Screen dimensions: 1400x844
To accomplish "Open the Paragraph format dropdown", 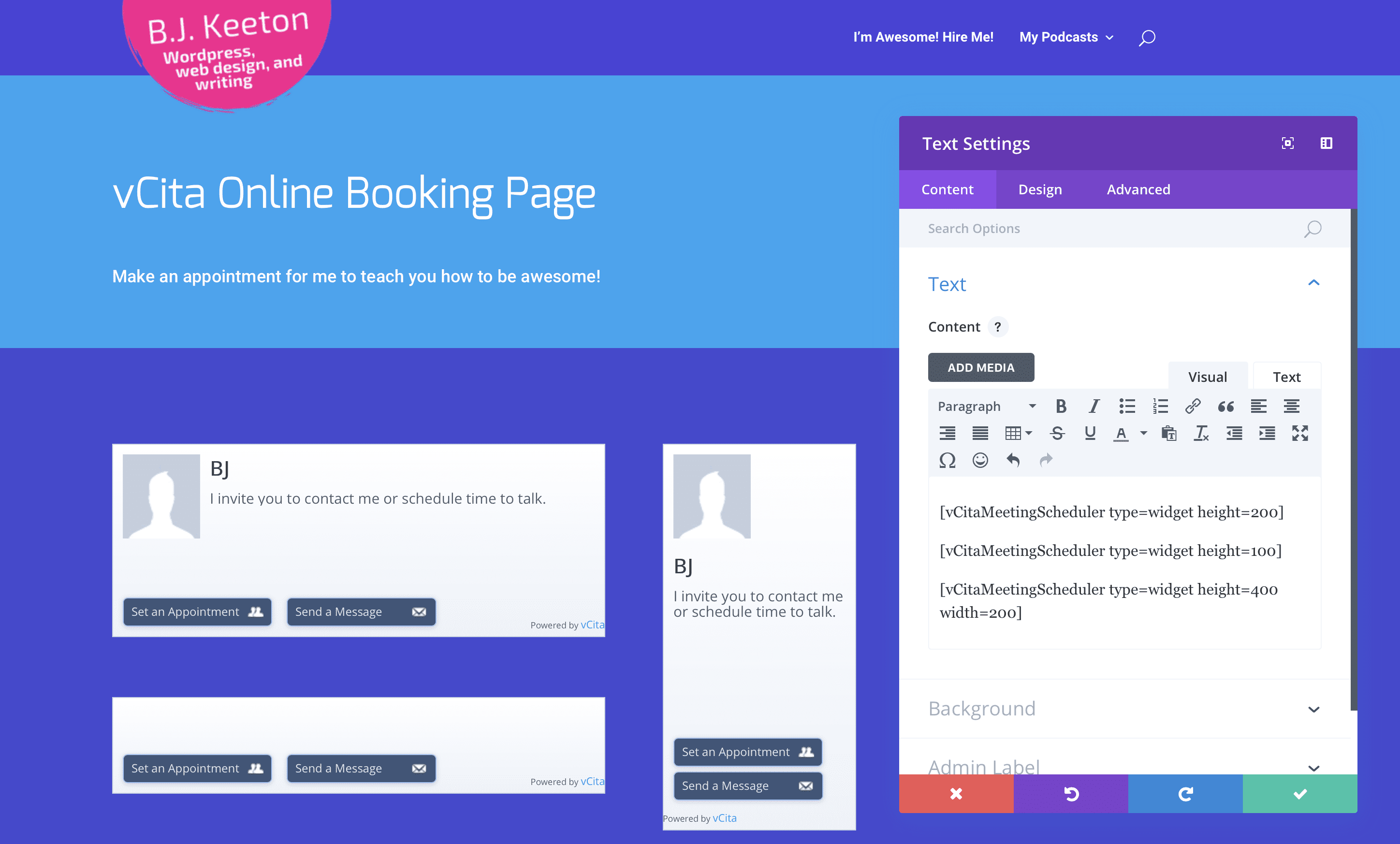I will click(x=986, y=406).
